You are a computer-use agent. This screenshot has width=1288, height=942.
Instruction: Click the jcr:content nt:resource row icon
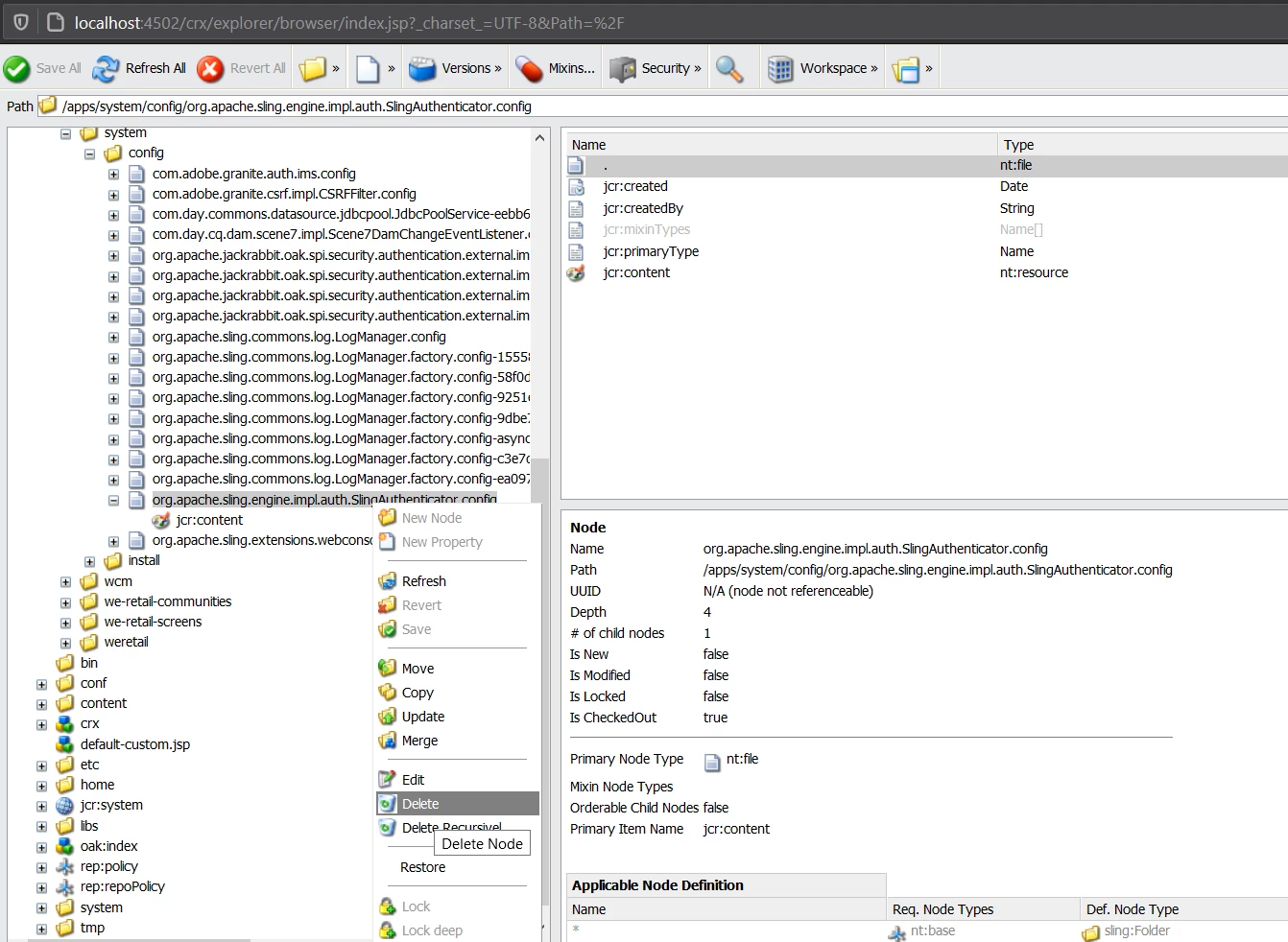[576, 273]
